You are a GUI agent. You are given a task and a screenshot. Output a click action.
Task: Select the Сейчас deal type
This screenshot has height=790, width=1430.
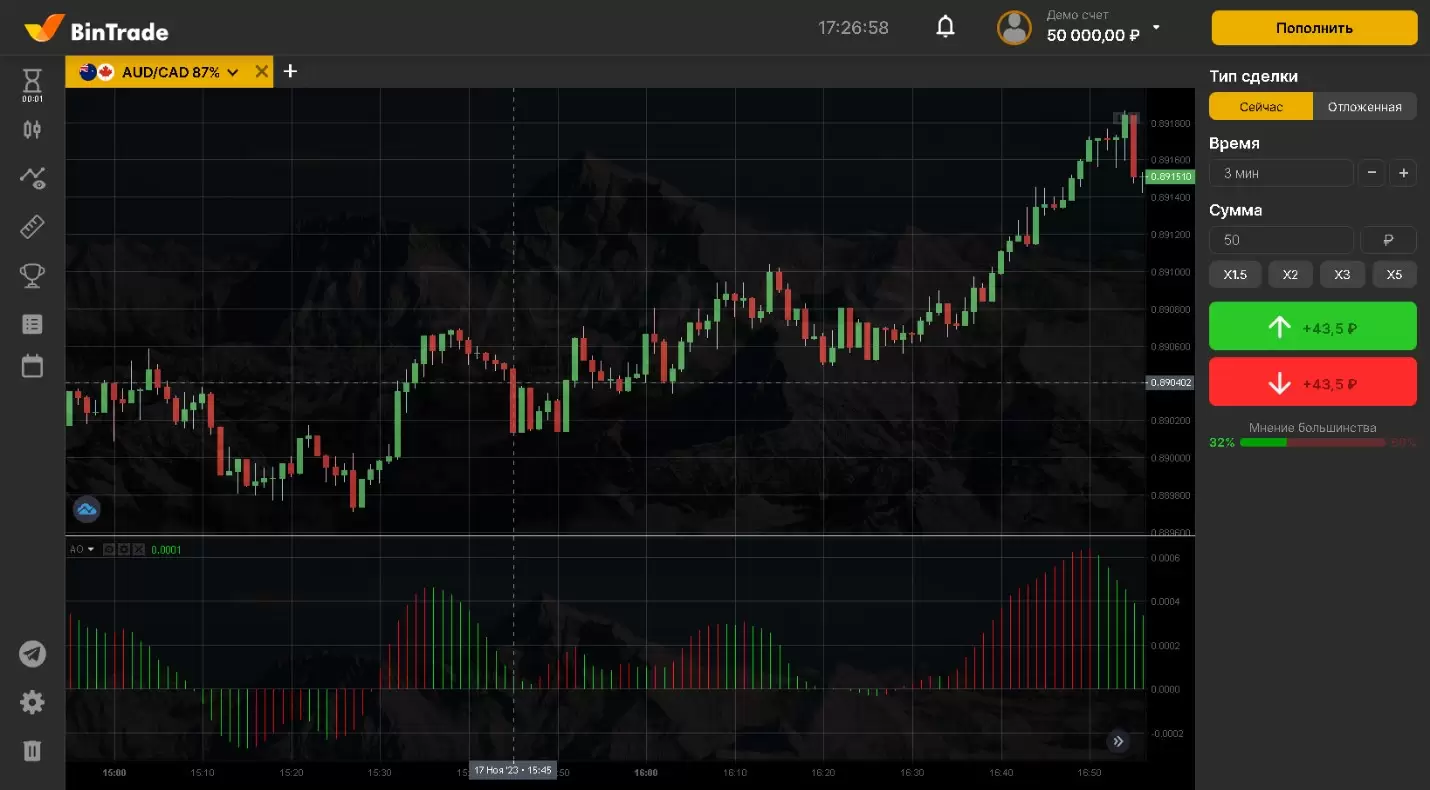point(1260,107)
